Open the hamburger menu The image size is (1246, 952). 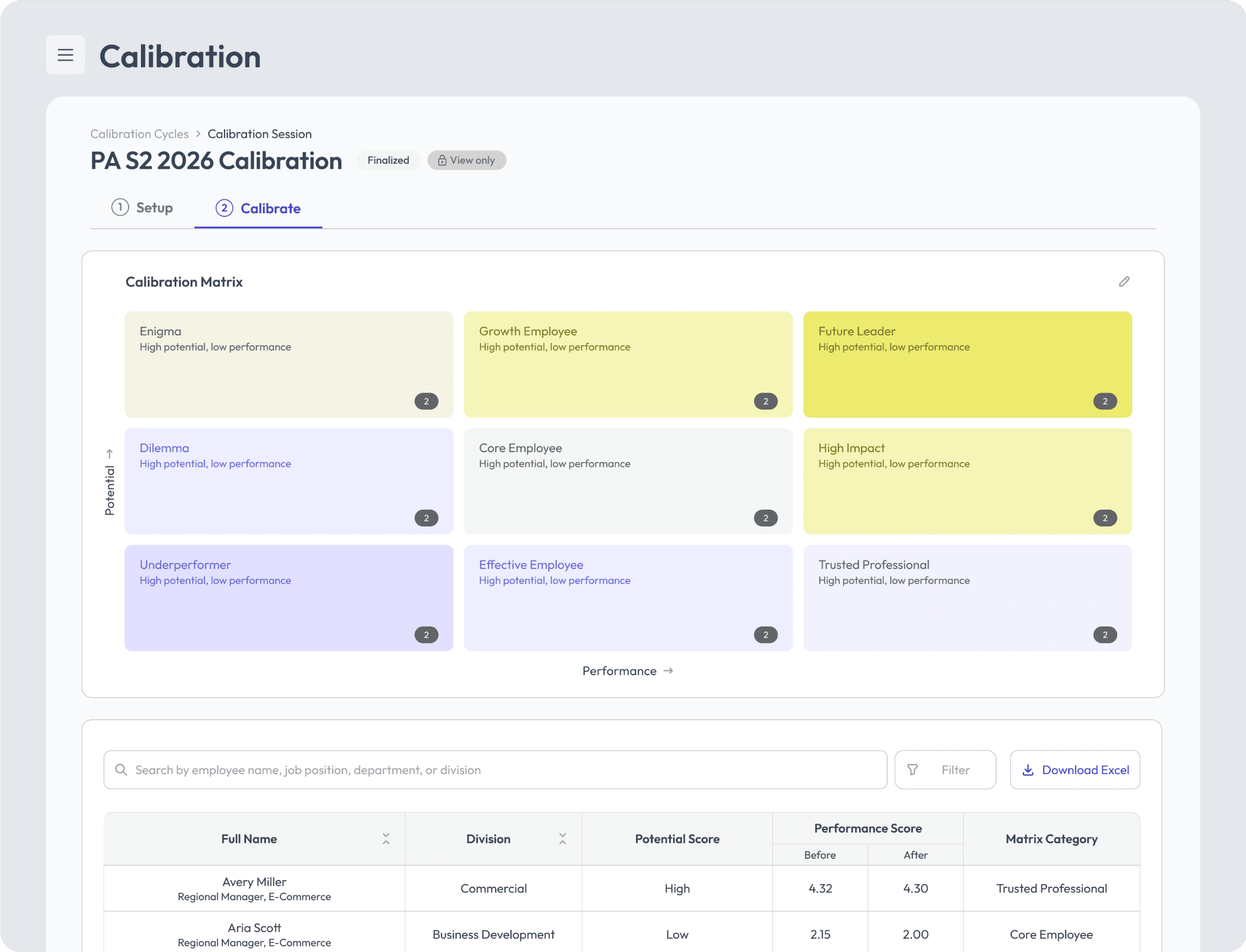65,55
